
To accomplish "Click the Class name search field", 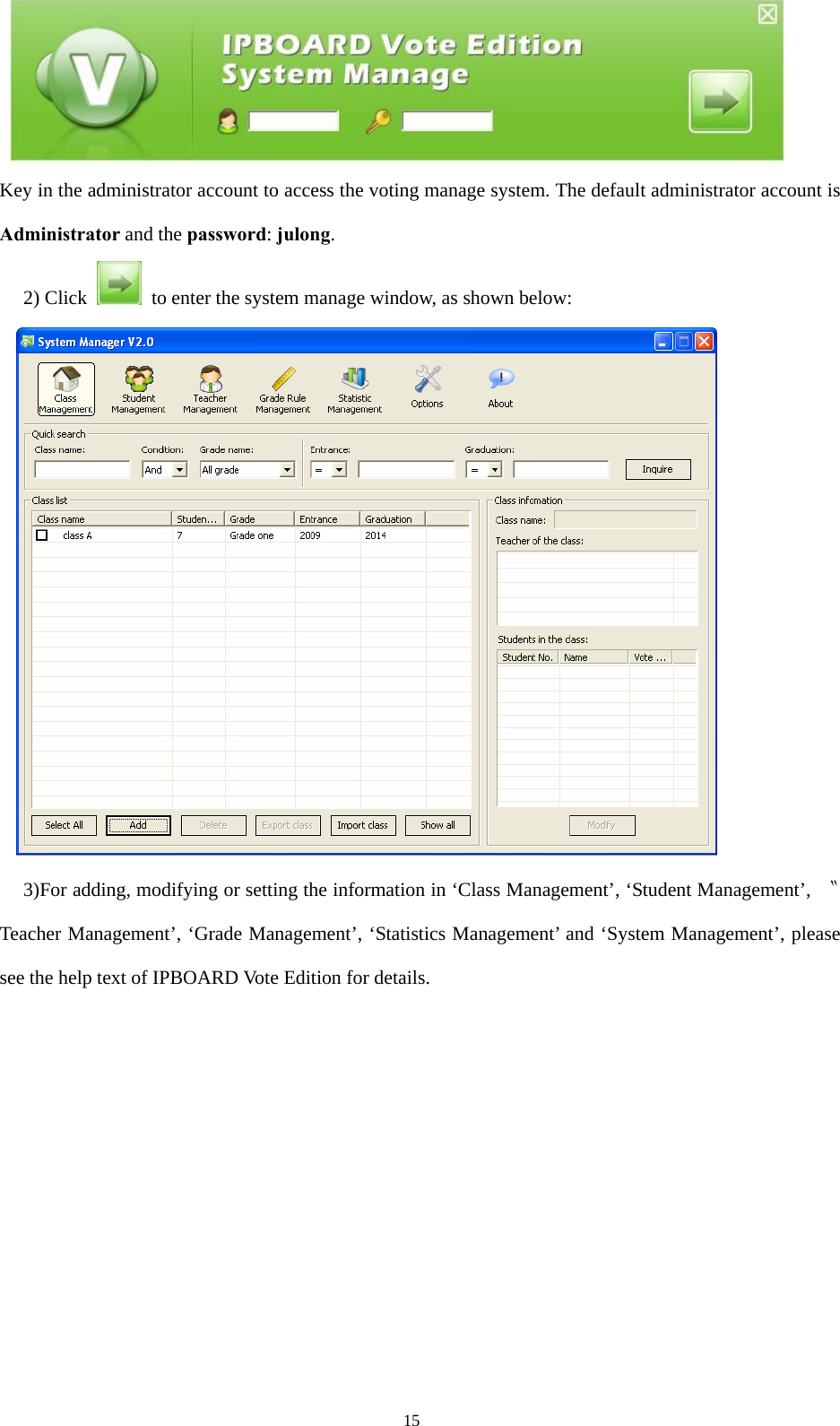I will point(82,470).
